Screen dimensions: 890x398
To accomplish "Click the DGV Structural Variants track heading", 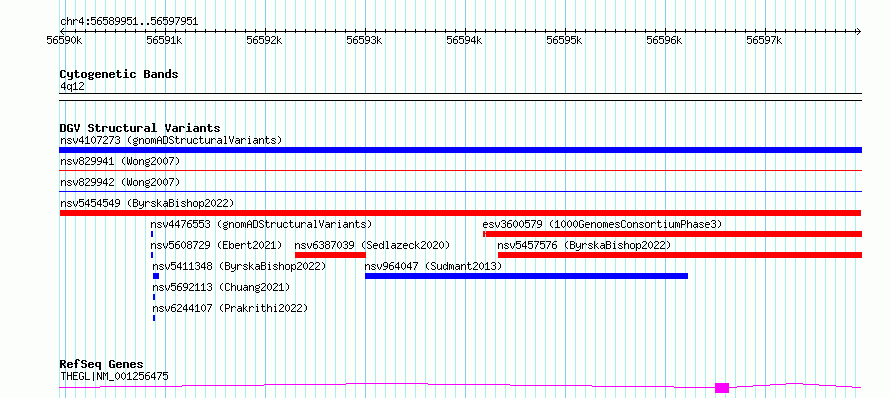I will [x=140, y=128].
